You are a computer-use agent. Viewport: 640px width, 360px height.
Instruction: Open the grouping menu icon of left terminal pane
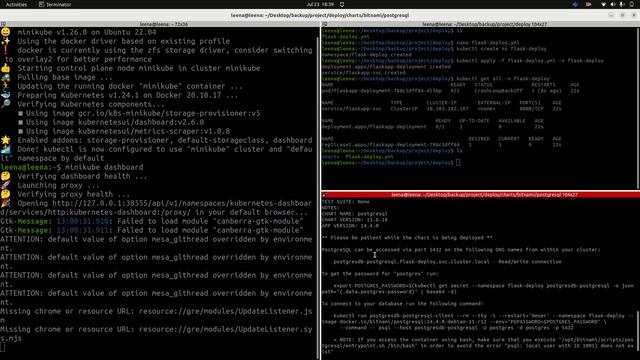3,24
